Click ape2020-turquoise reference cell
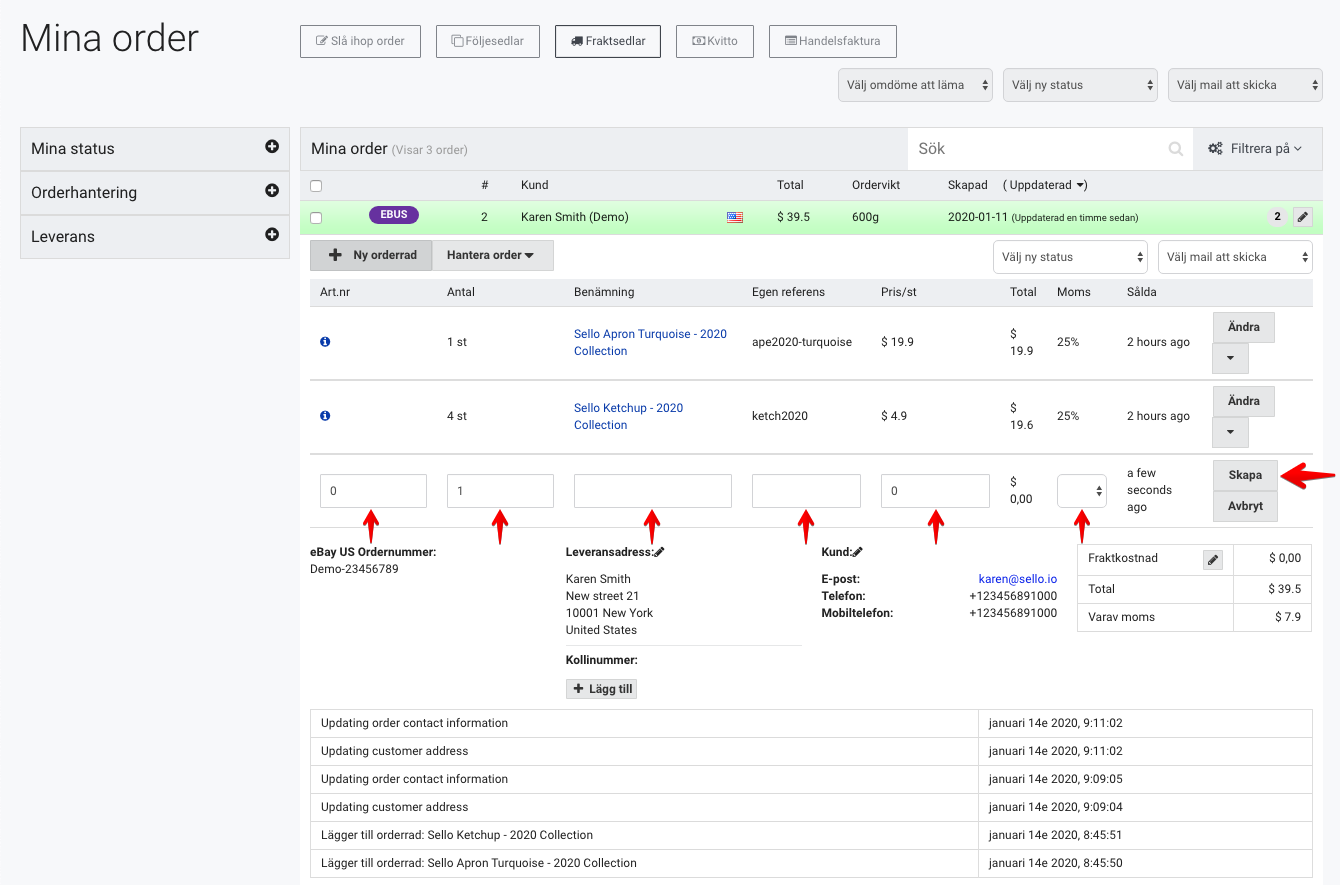1340x885 pixels. (x=802, y=342)
